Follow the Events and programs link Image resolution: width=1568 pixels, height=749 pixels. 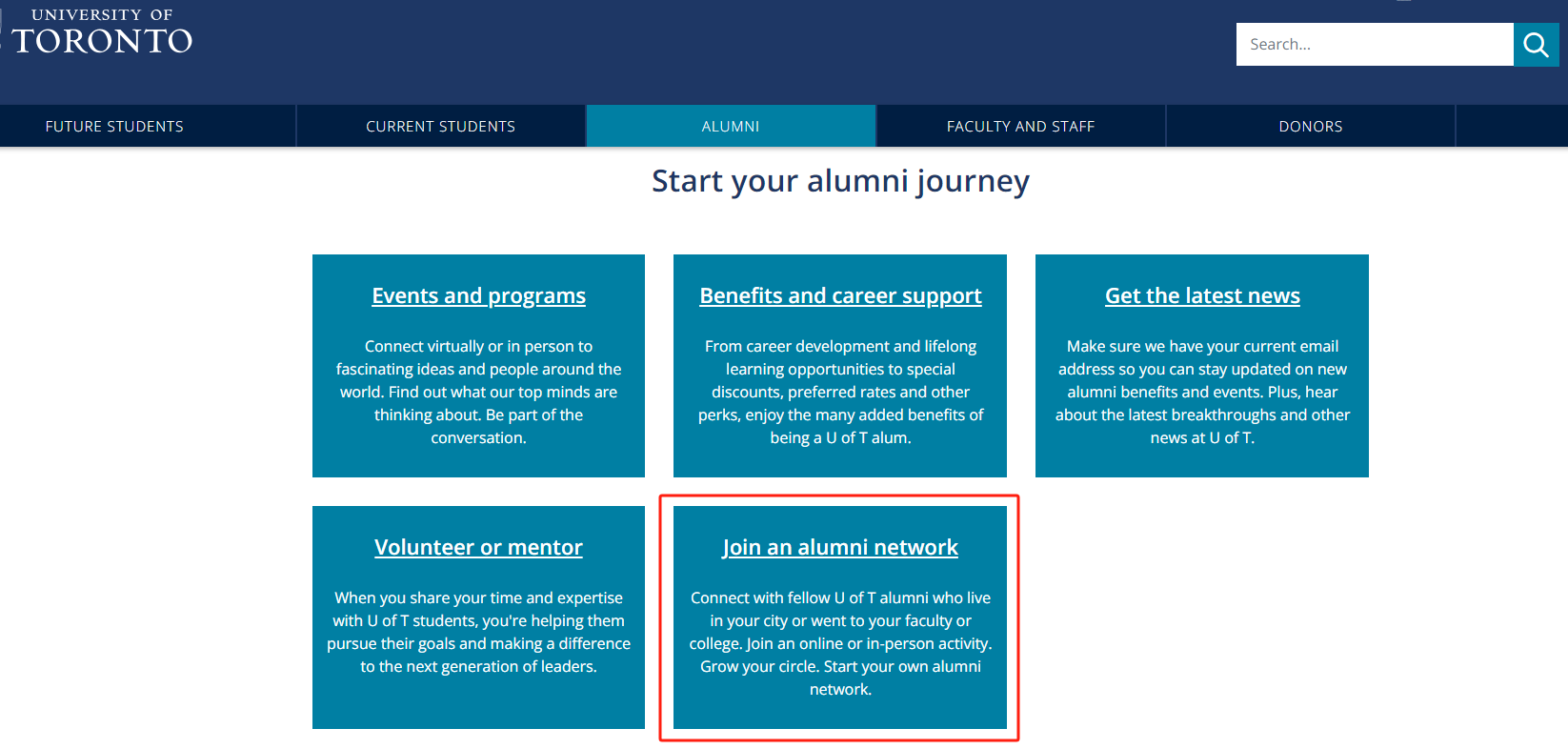pos(478,295)
